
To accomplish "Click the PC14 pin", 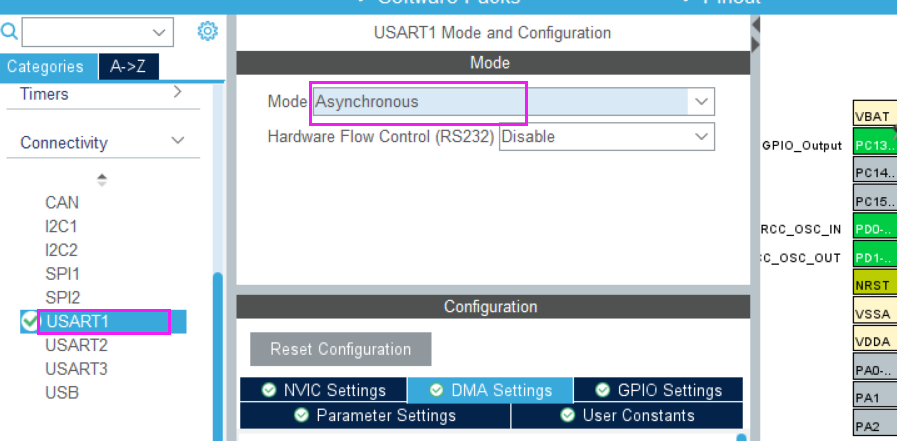I will click(875, 170).
